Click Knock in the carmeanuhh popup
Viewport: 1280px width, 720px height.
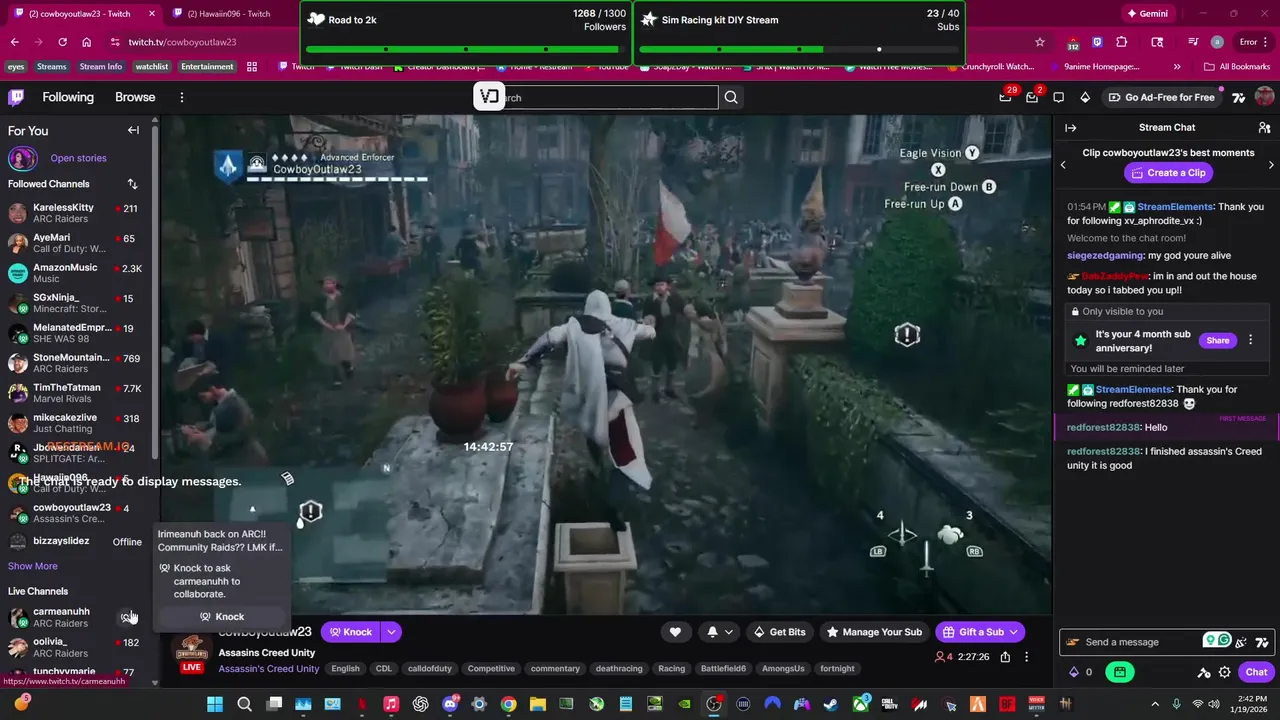(x=221, y=617)
